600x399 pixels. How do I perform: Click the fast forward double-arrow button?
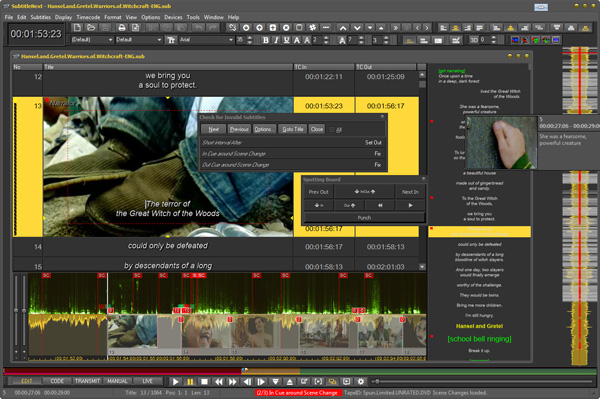(233, 381)
